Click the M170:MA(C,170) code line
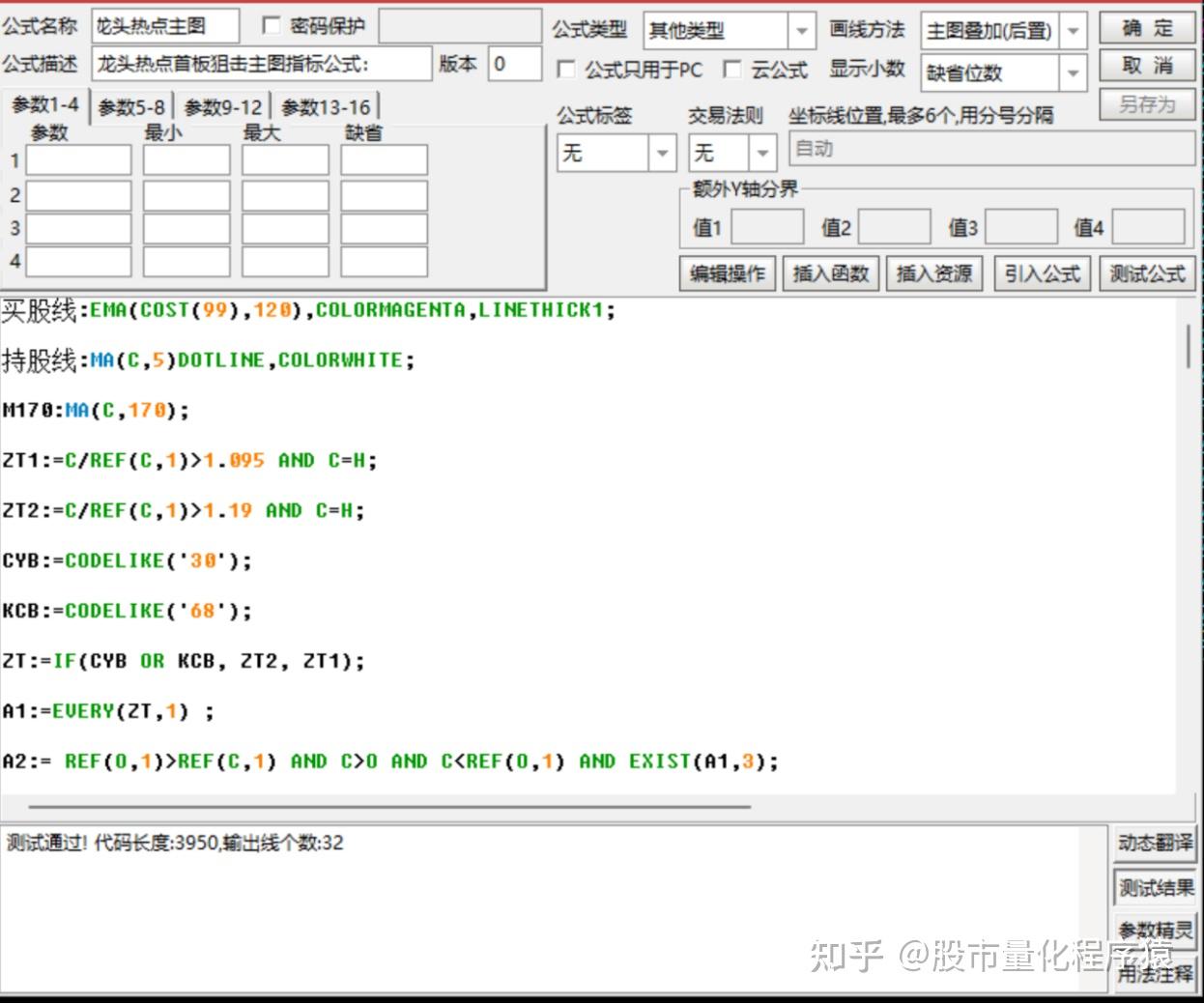 tap(96, 411)
